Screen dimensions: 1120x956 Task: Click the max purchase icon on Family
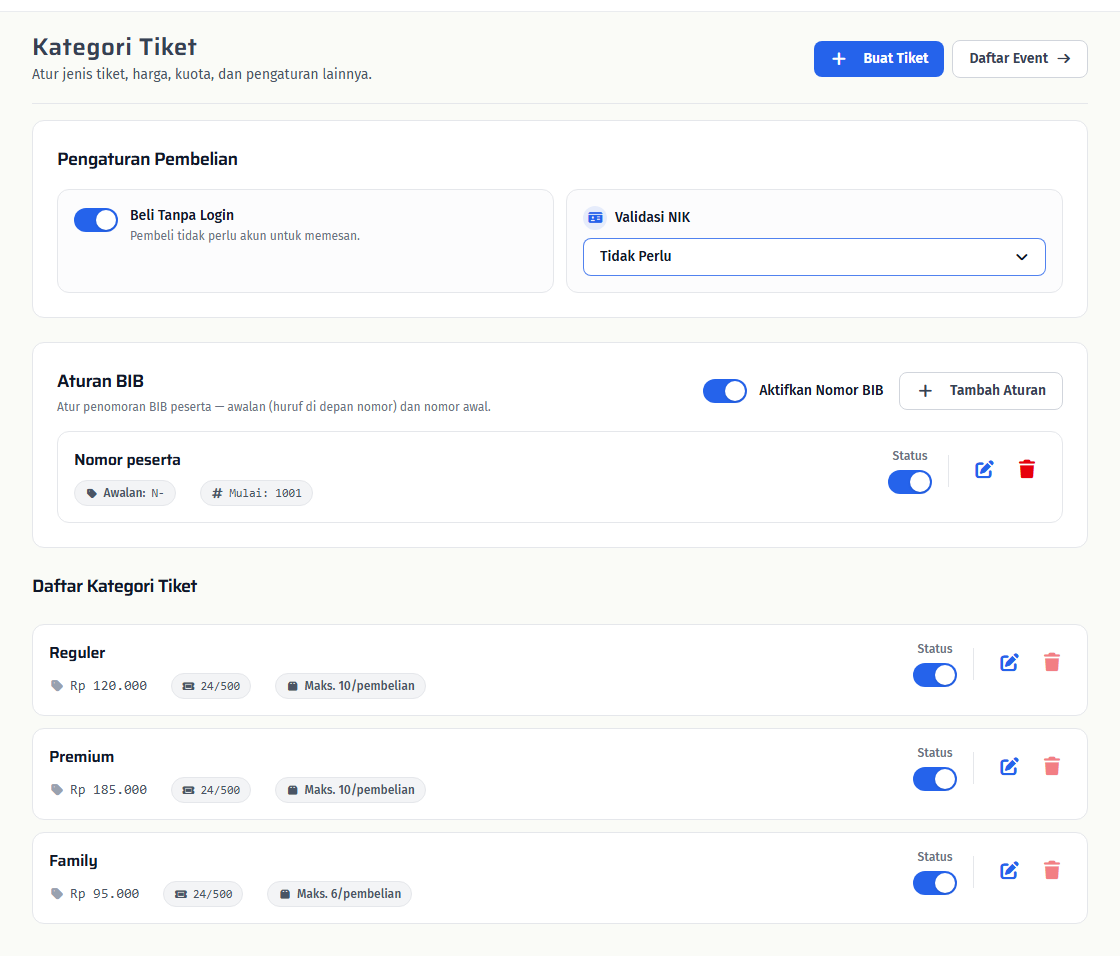tap(285, 894)
